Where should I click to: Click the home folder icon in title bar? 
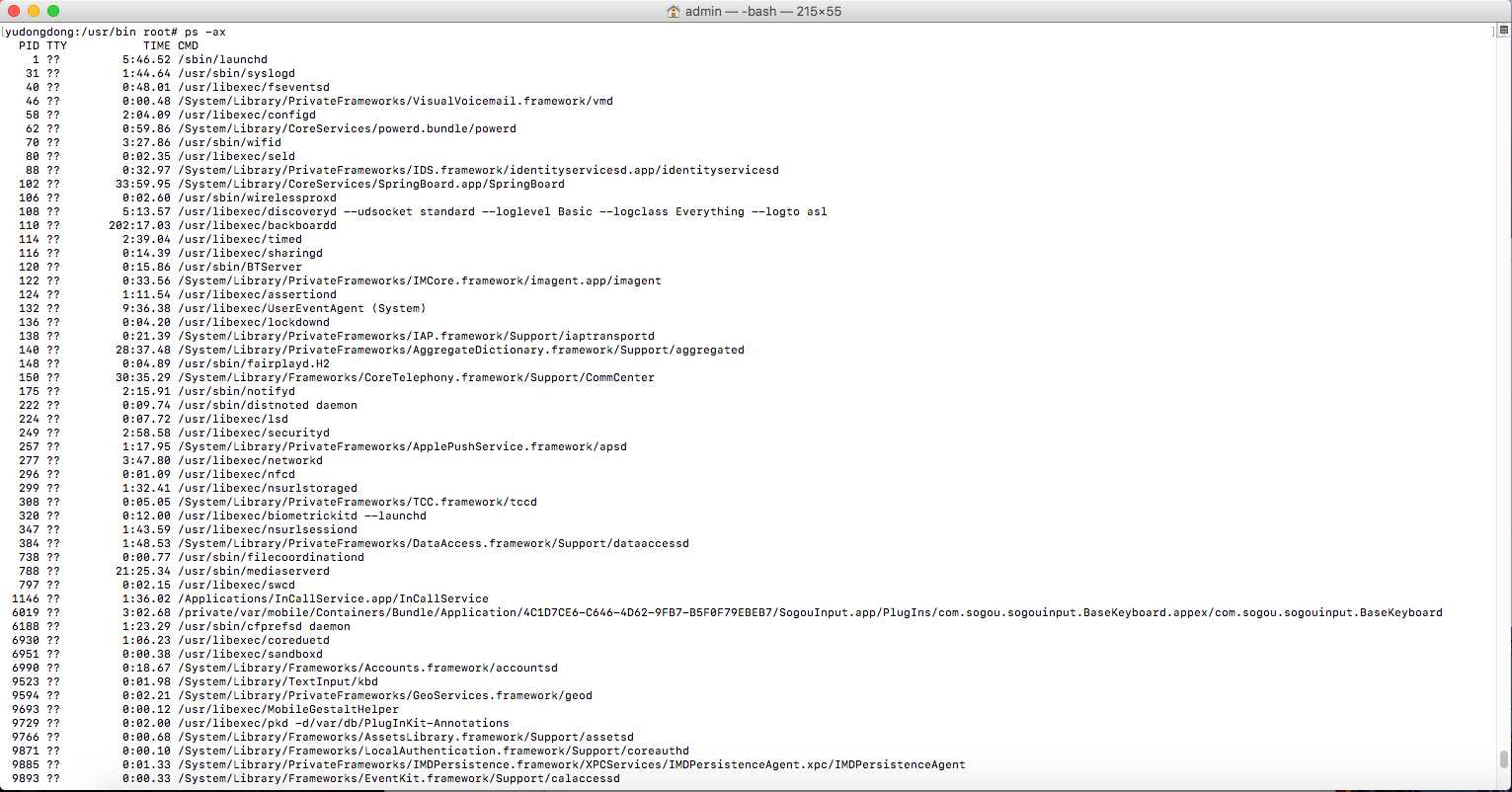point(674,12)
